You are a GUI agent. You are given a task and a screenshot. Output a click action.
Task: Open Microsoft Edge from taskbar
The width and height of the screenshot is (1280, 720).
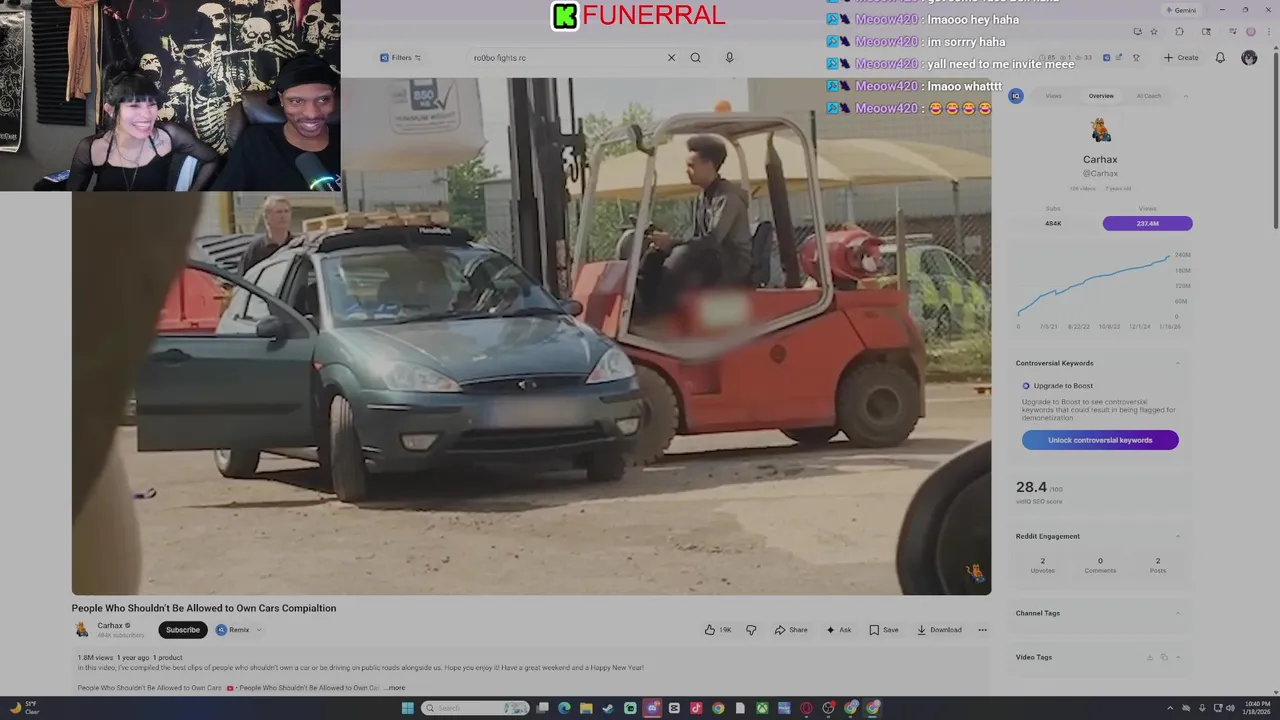564,708
